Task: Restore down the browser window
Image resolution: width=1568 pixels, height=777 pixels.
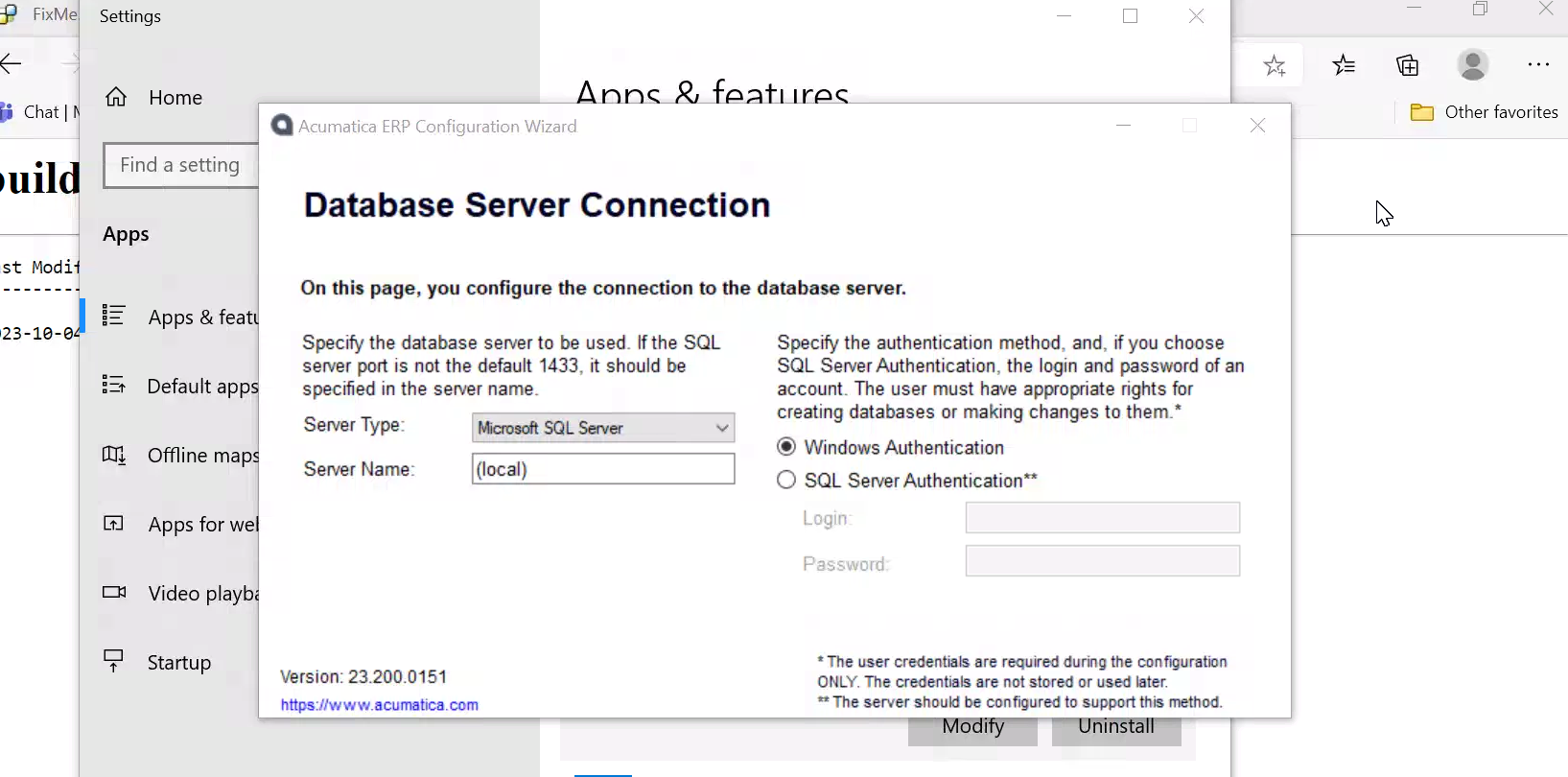Action: point(1480,9)
